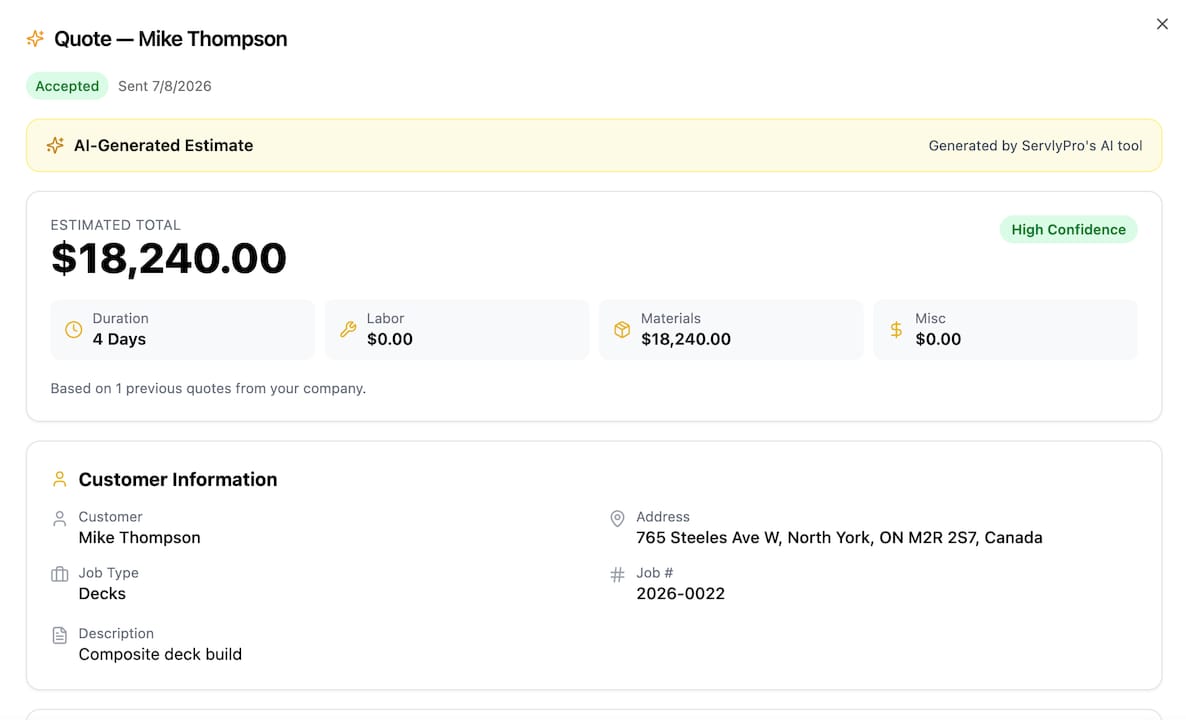Click the Materials $18,240.00 value
The image size is (1186, 720).
tap(686, 339)
